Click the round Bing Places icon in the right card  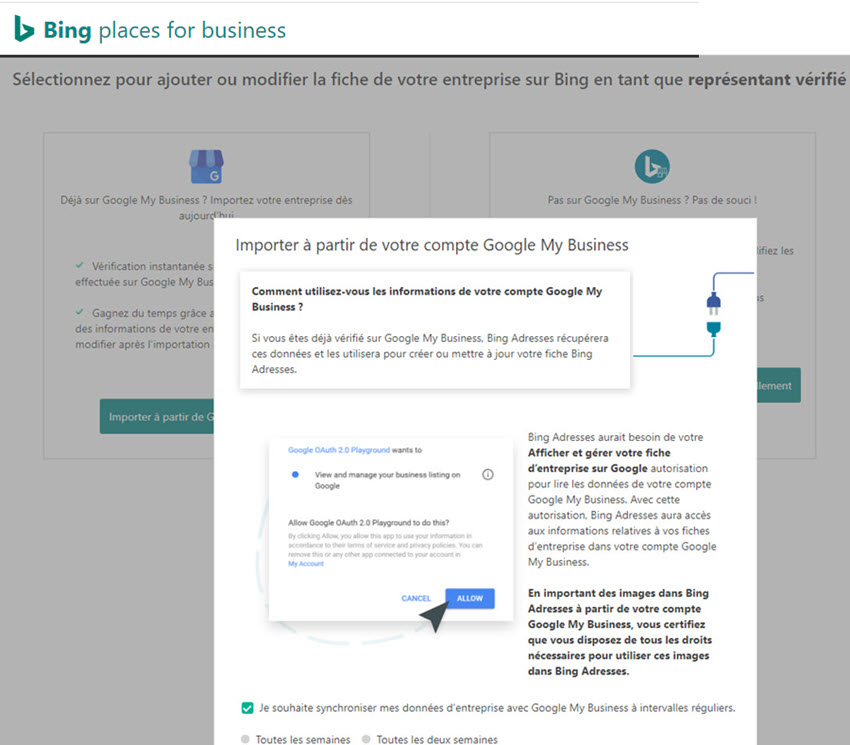pos(652,166)
